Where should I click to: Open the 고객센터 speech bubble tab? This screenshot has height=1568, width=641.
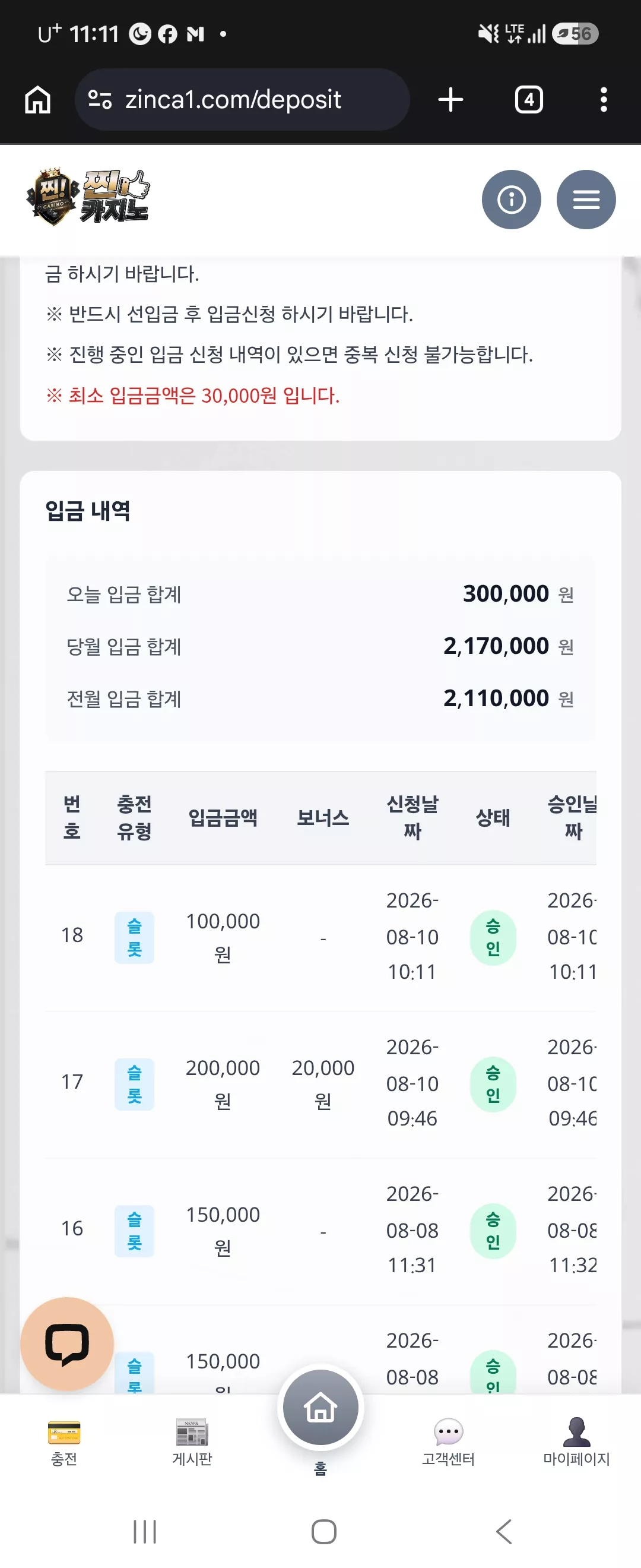pos(449,1442)
